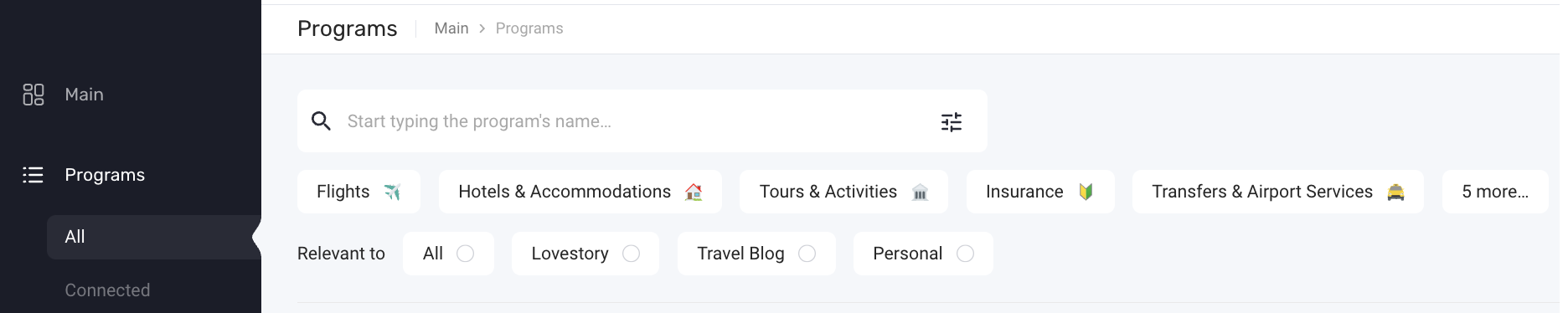Screen dimensions: 1568x313
Task: Expand the 5 more categories chip
Action: point(1495,192)
